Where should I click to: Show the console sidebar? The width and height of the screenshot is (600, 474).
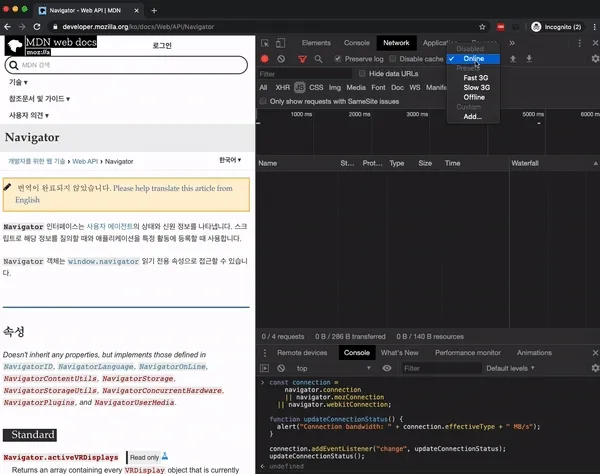pos(264,368)
